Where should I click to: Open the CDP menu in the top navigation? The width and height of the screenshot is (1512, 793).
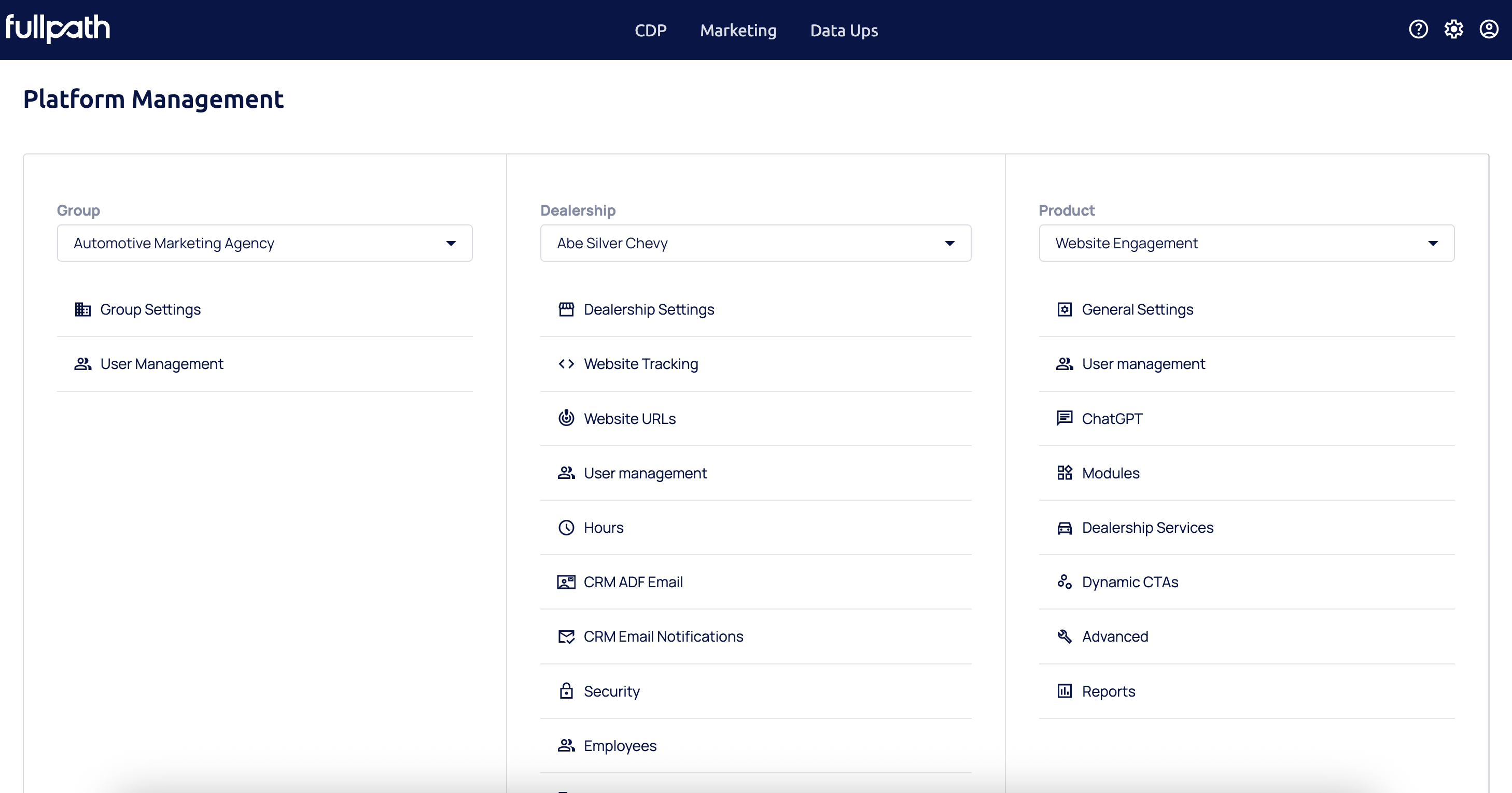coord(650,31)
